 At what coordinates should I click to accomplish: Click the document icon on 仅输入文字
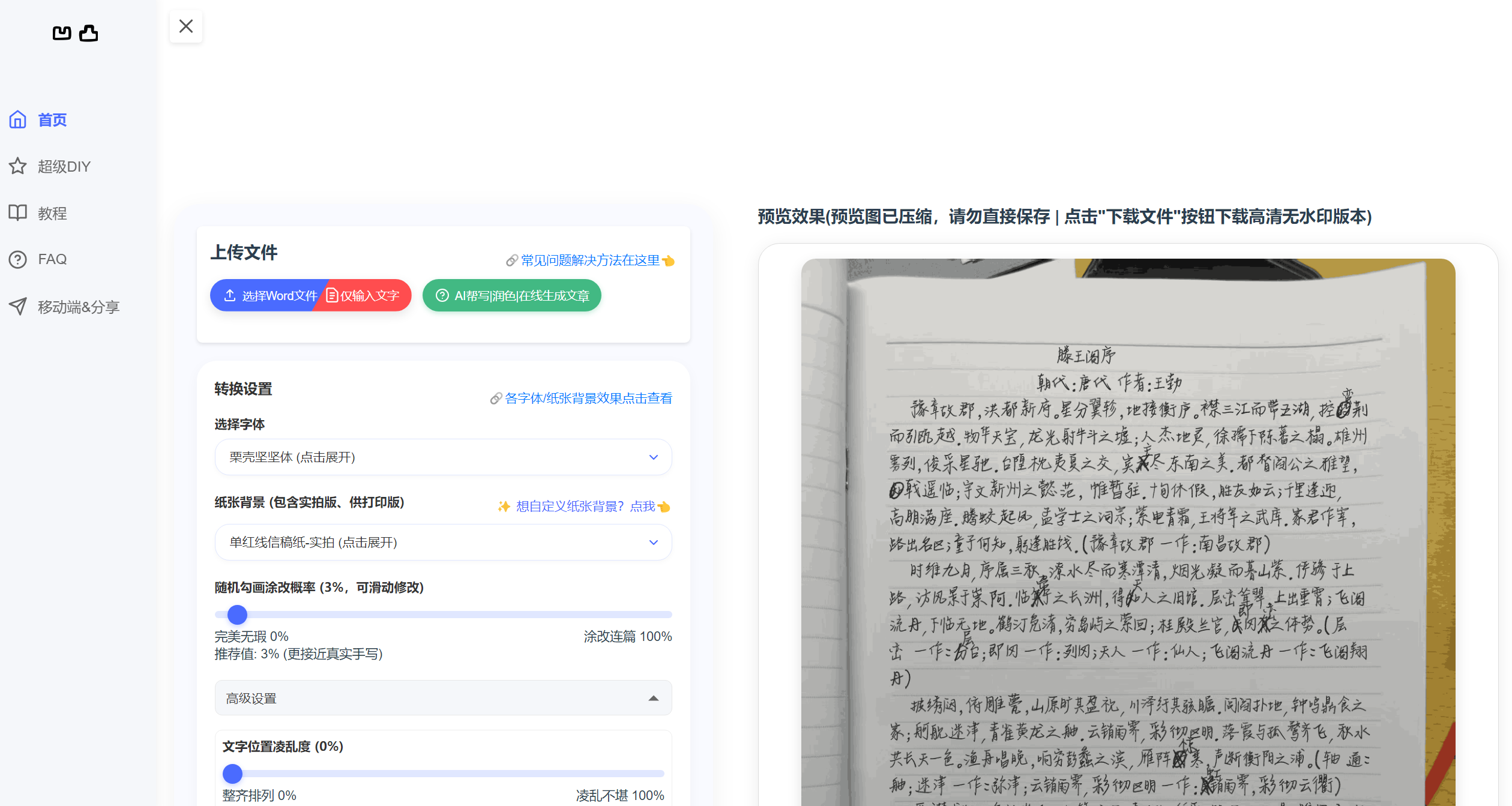pos(332,295)
